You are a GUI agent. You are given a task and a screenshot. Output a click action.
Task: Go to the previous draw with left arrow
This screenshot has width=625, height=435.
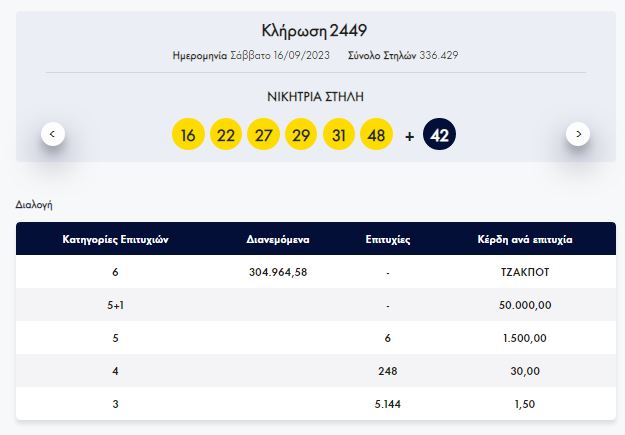coord(53,133)
